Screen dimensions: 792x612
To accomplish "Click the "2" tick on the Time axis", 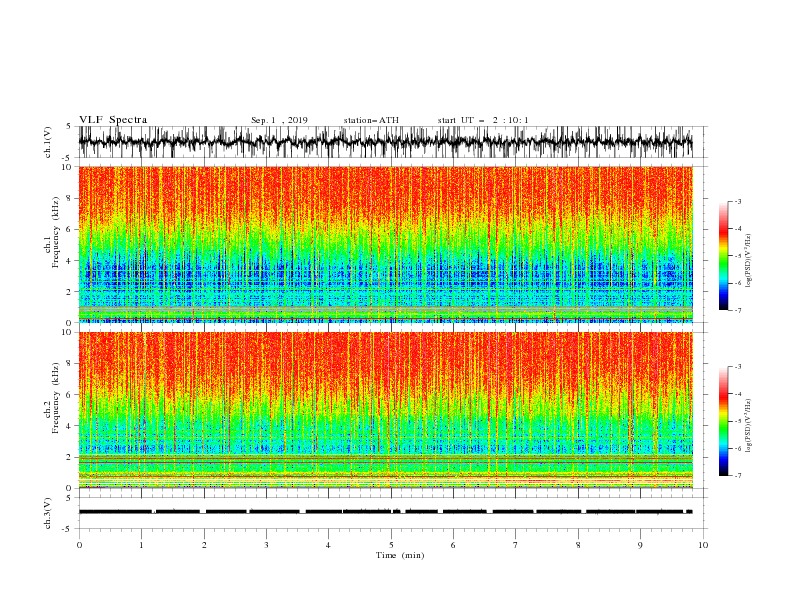I will (204, 545).
